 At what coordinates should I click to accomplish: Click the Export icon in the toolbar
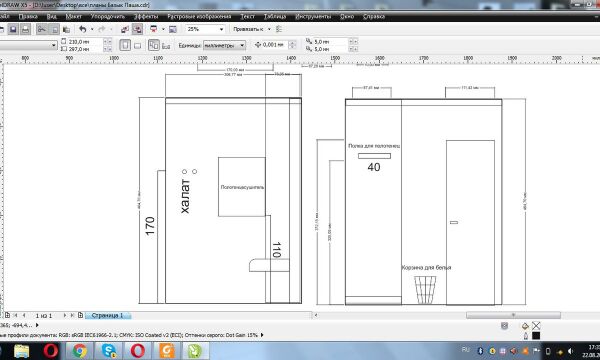pos(137,29)
